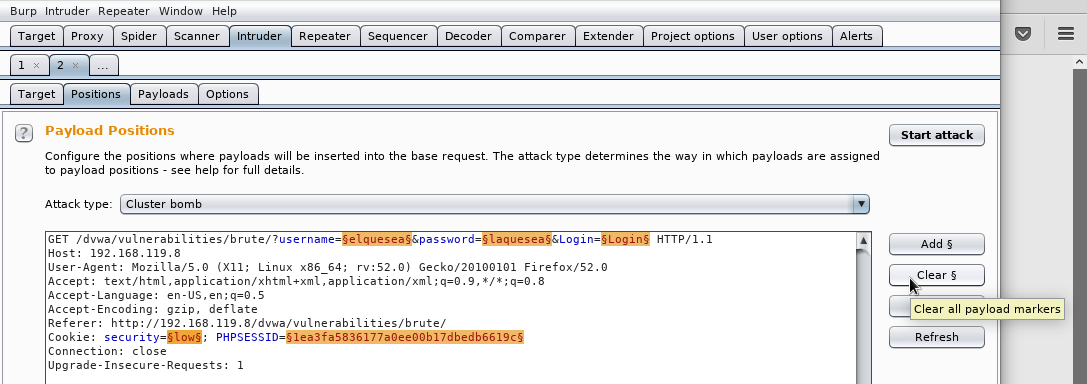Open the Attack type dropdown

click(x=494, y=204)
